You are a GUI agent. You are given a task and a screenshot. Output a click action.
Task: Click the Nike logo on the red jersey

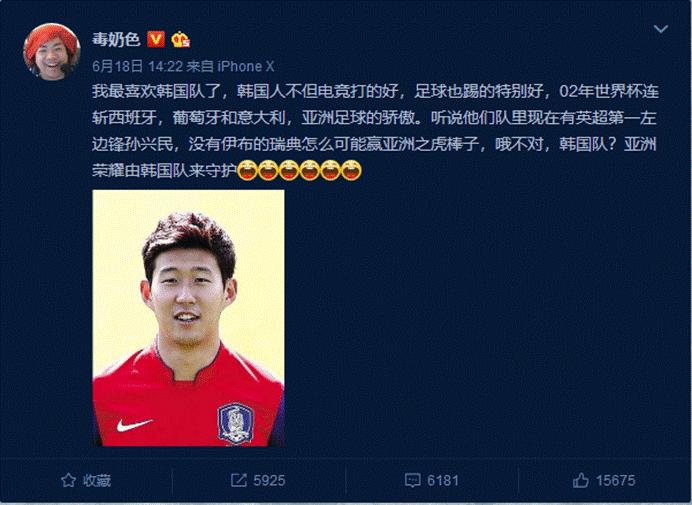click(x=134, y=425)
